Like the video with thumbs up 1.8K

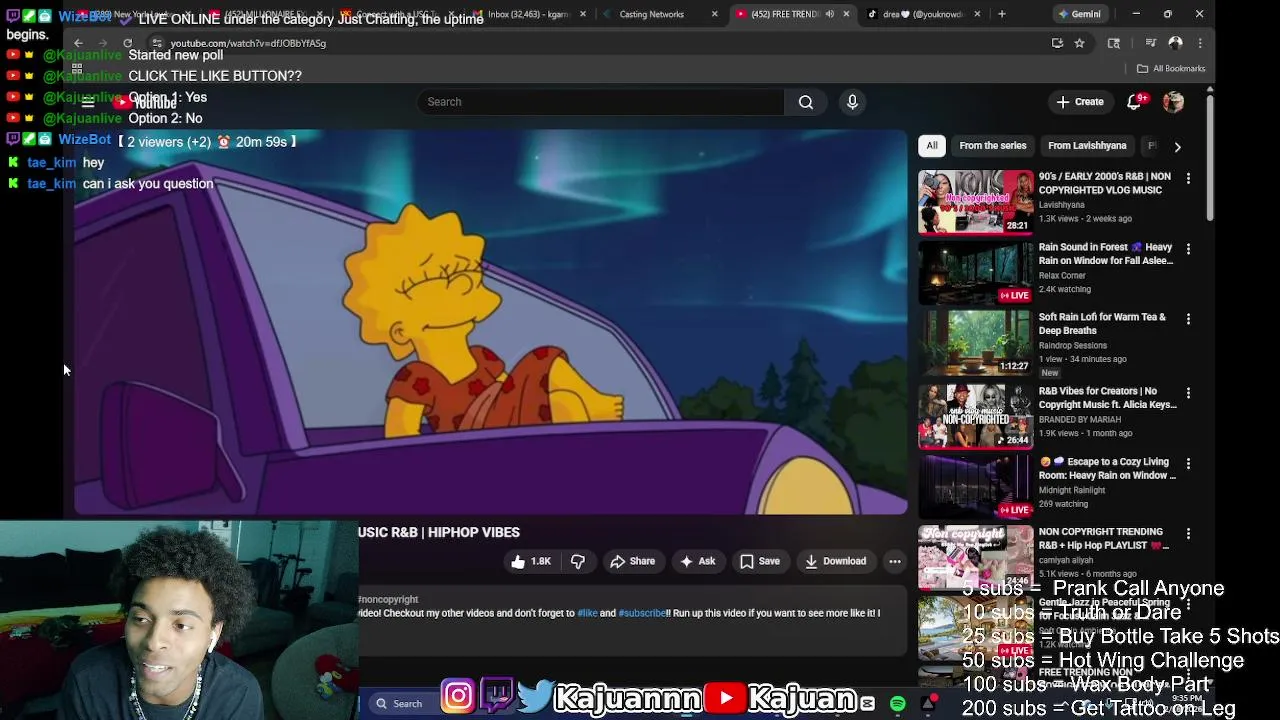pos(531,562)
